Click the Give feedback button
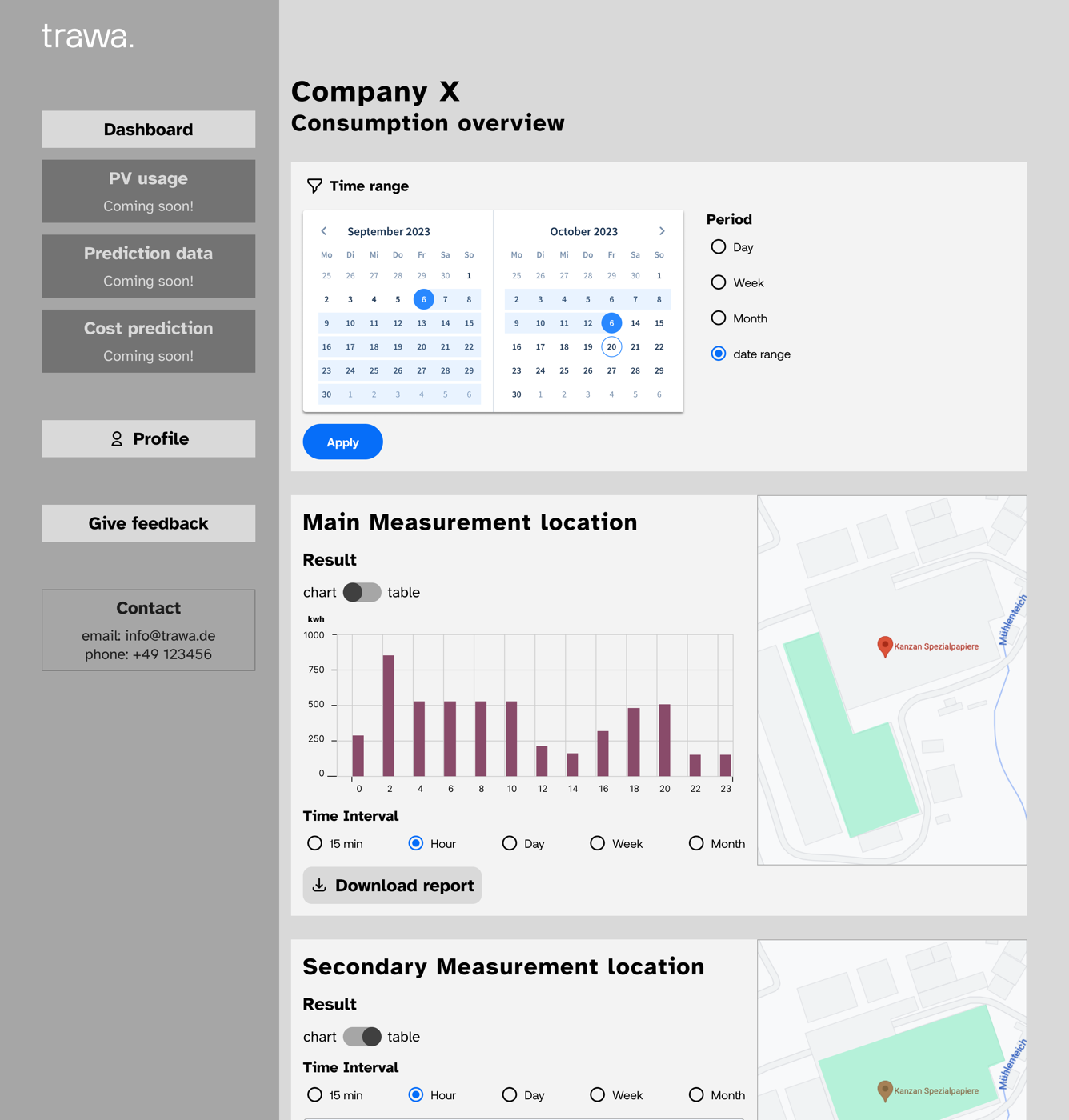 pyautogui.click(x=149, y=523)
